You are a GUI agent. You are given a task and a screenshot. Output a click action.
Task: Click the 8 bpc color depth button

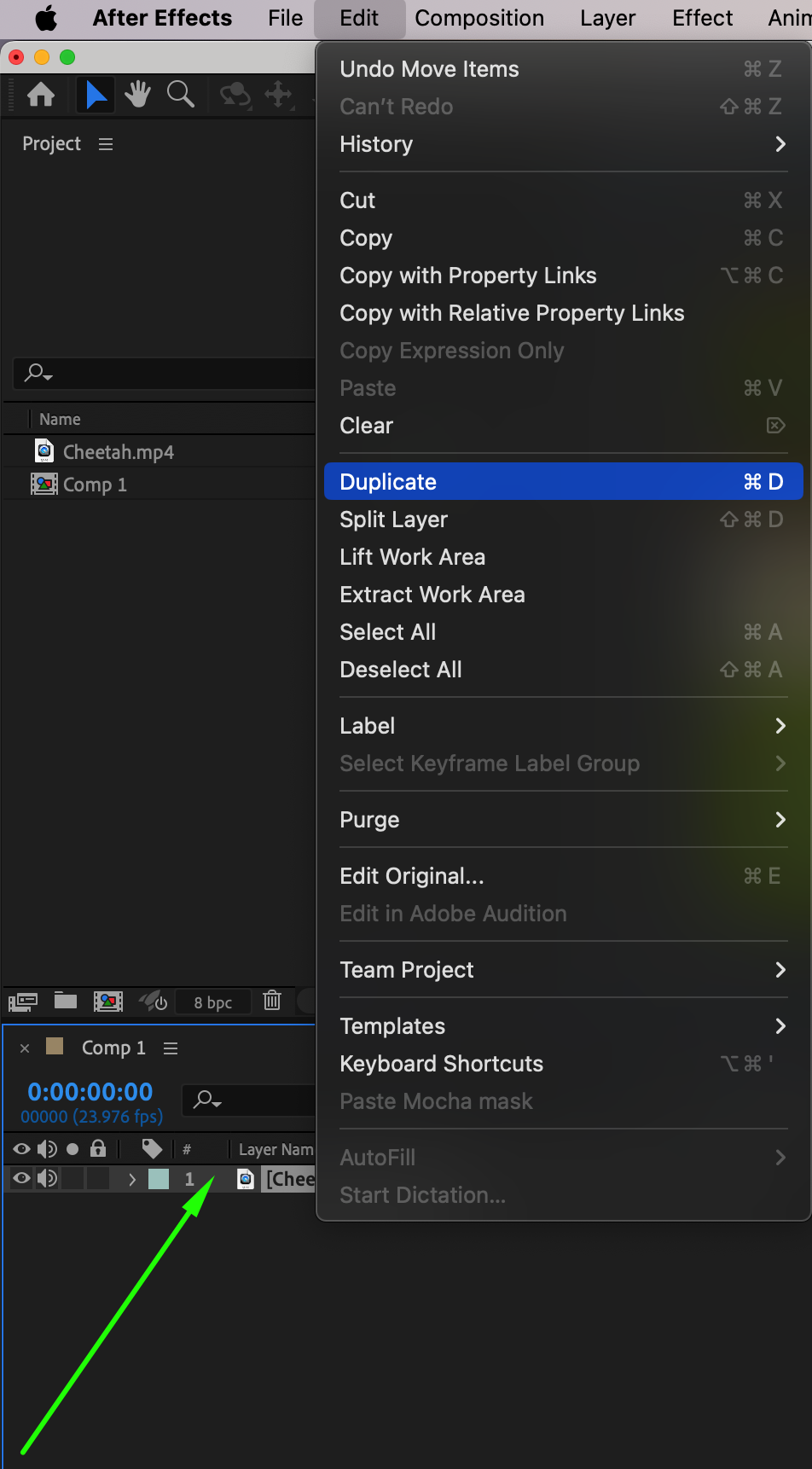click(212, 1002)
